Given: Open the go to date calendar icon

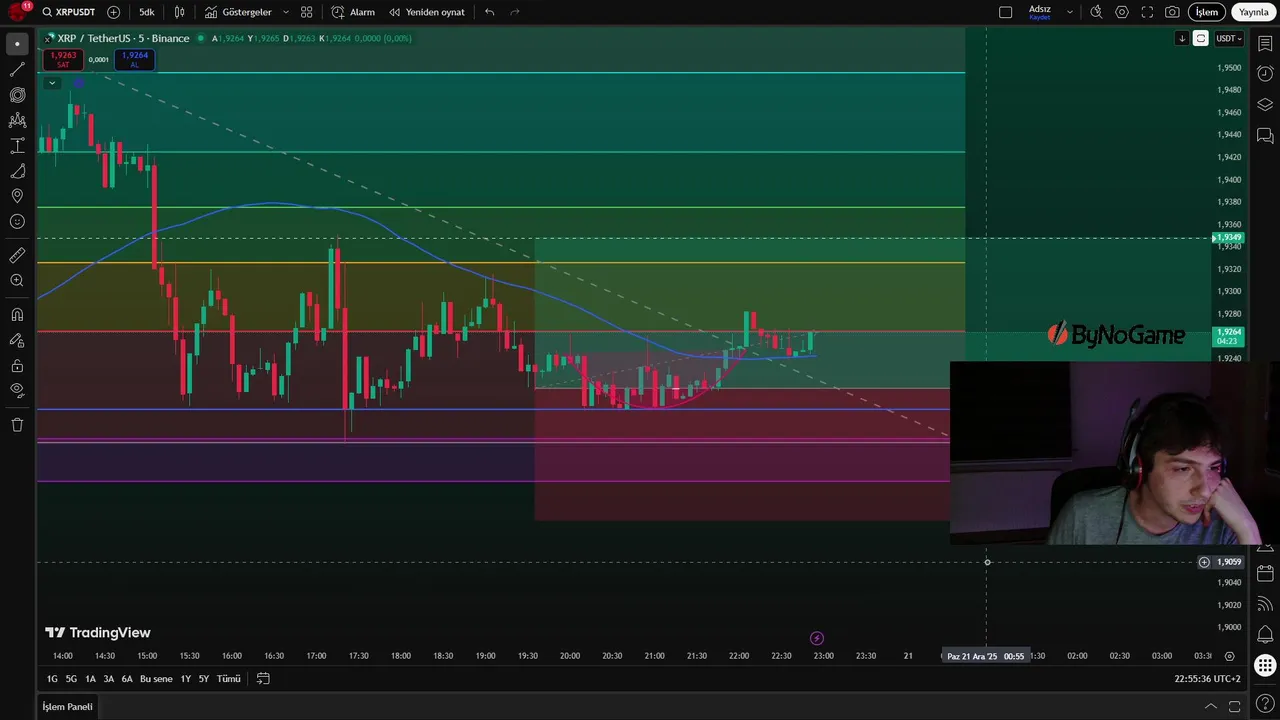Looking at the screenshot, I should 263,679.
